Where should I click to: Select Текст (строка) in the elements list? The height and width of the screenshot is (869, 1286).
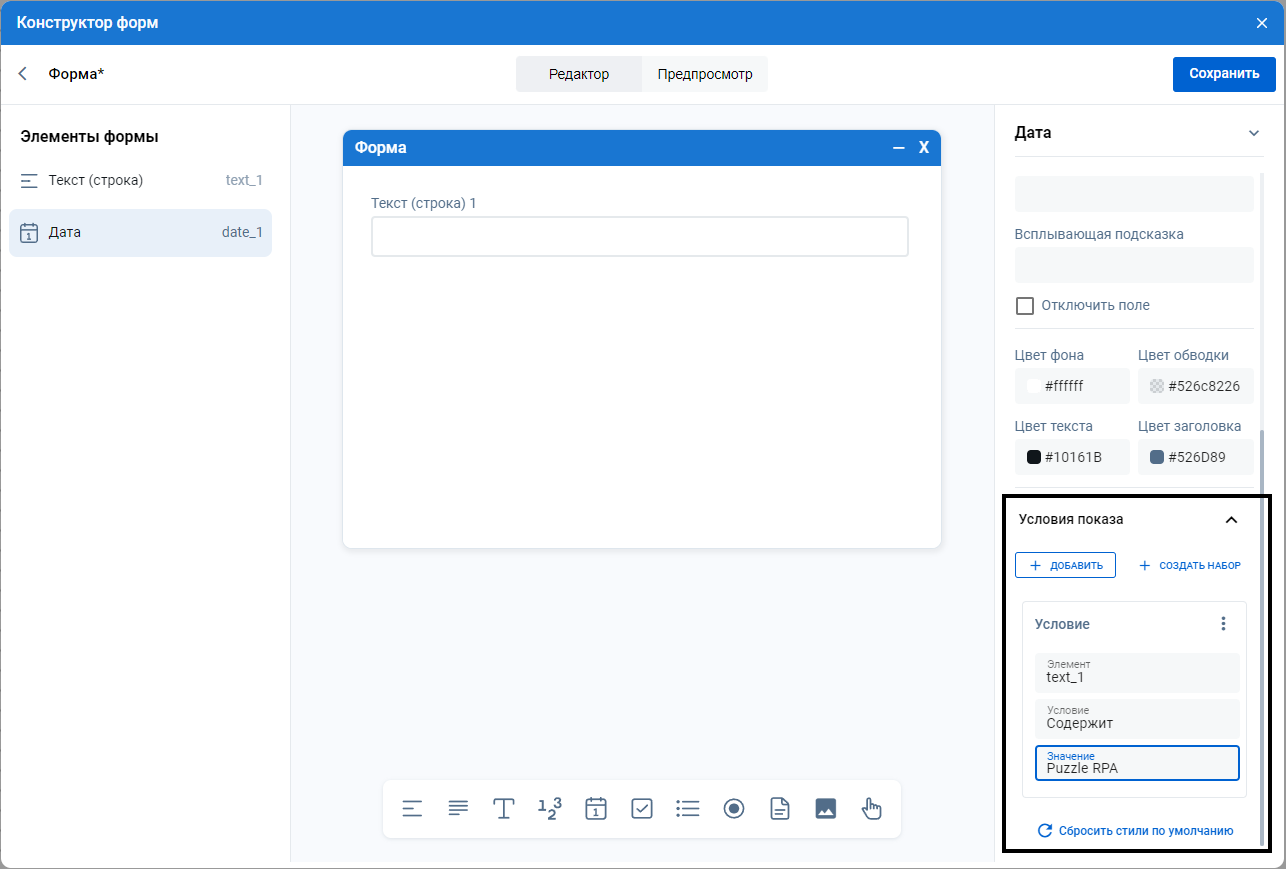(141, 180)
